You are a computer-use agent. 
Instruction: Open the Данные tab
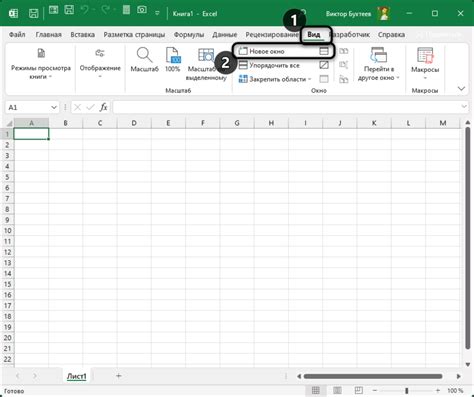(x=225, y=35)
